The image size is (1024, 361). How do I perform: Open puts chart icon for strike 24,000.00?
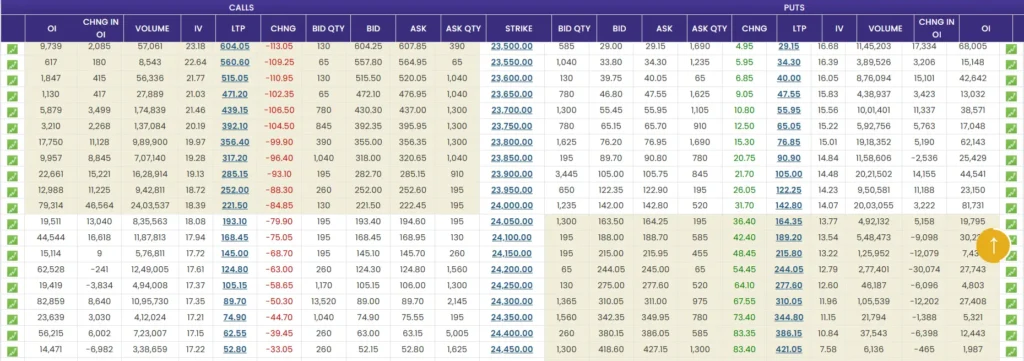1011,208
